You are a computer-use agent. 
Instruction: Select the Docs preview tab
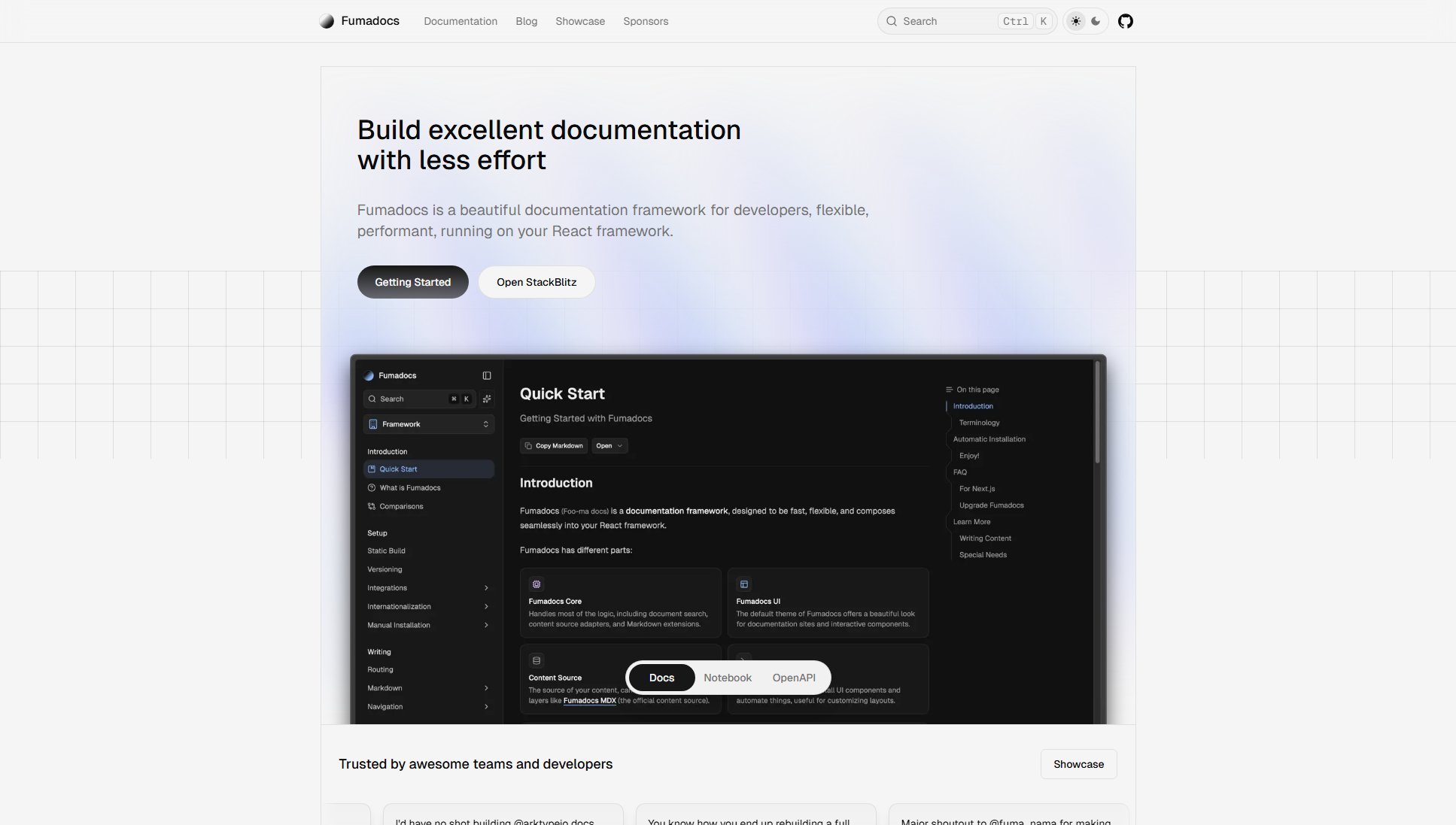[x=661, y=678]
